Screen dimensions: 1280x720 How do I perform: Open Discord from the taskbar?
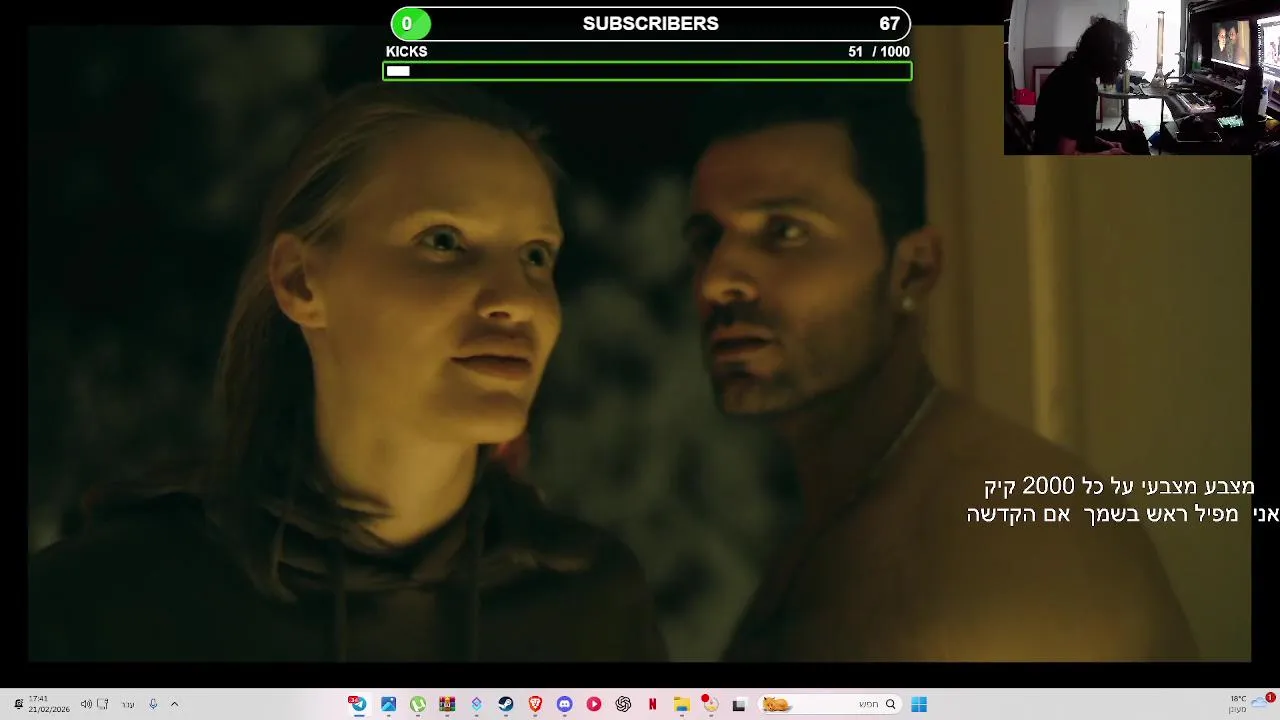pos(565,704)
